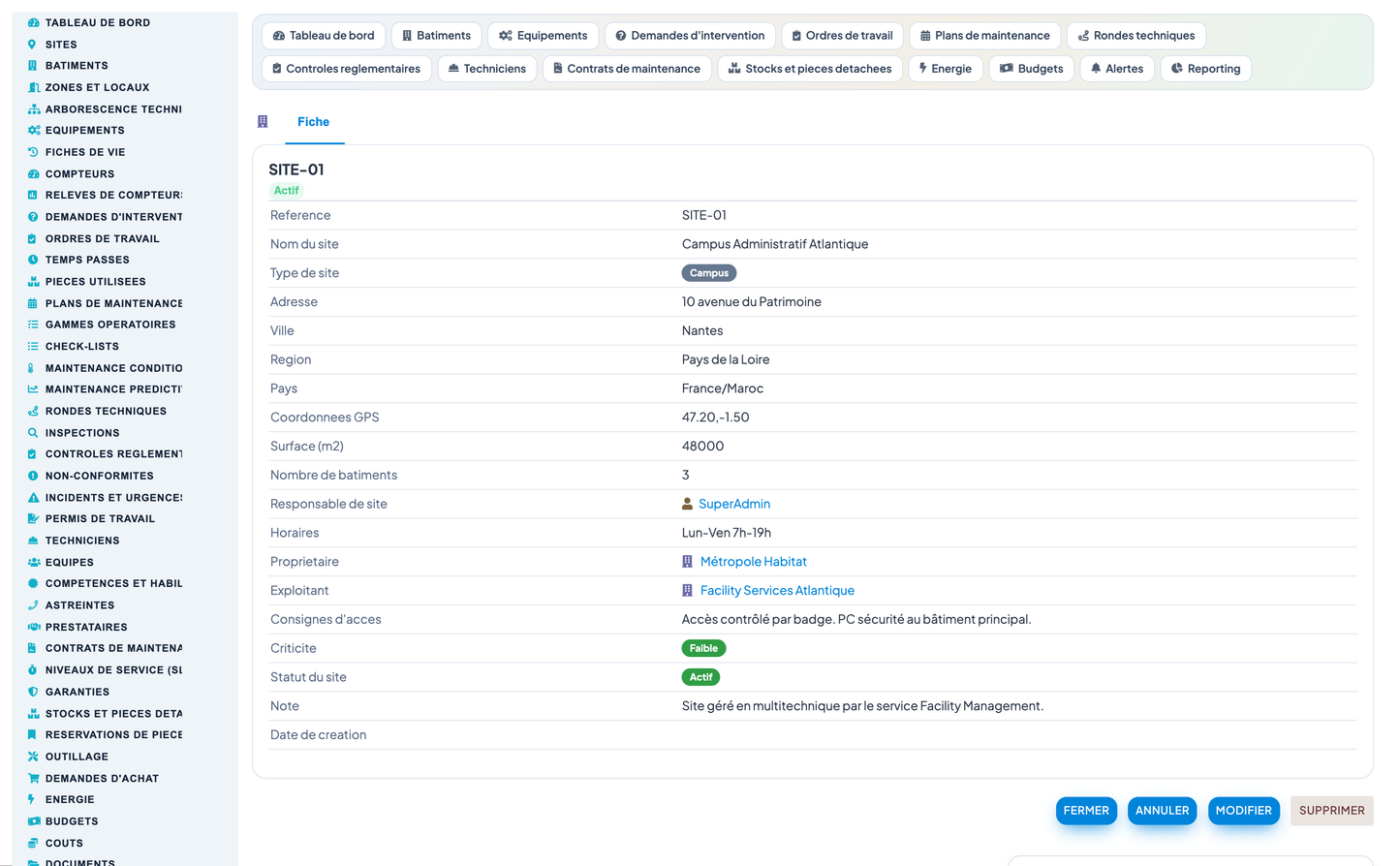Open the SuperAdmin responsable link
1400x866 pixels.
click(734, 504)
